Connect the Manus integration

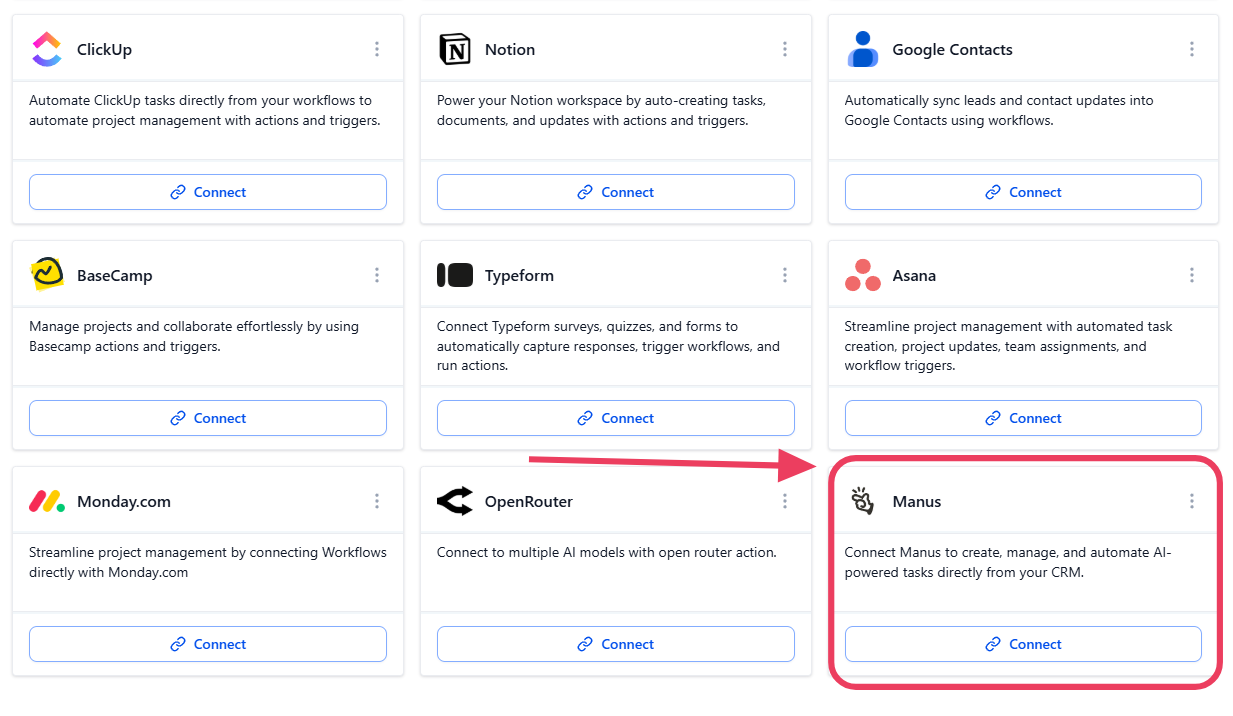click(x=1023, y=644)
